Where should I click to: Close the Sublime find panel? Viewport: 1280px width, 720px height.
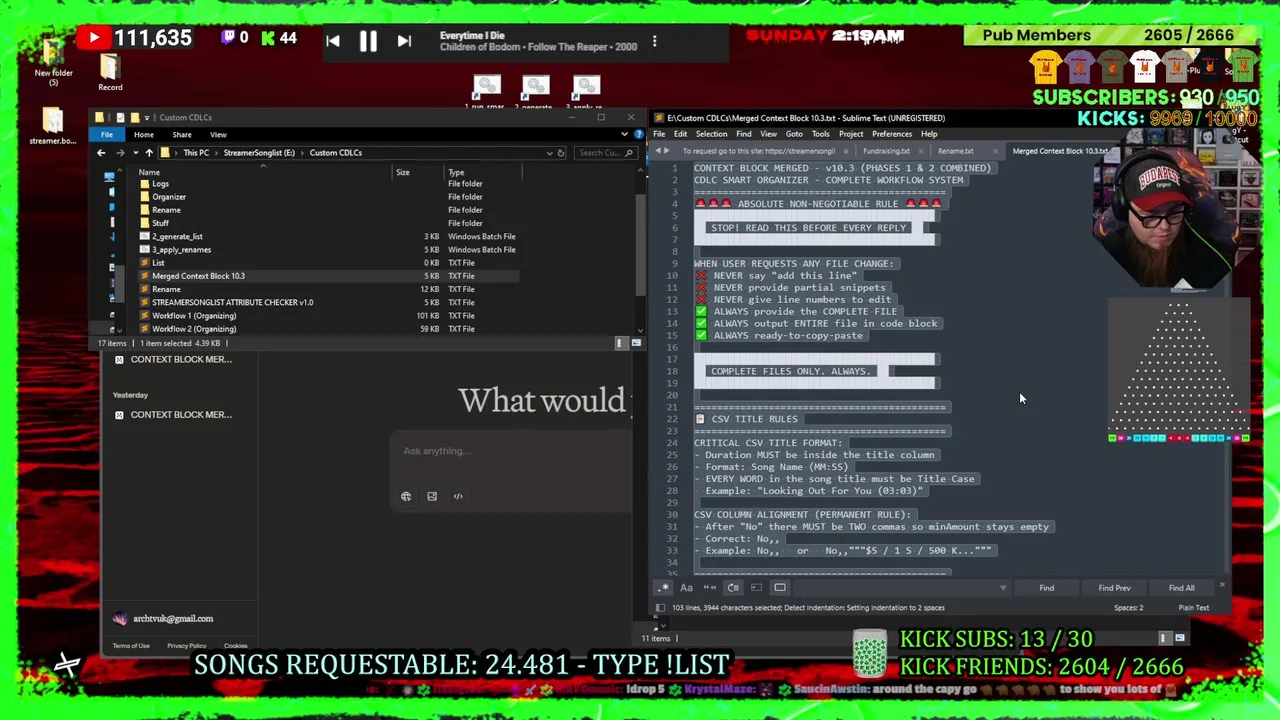(x=1221, y=584)
